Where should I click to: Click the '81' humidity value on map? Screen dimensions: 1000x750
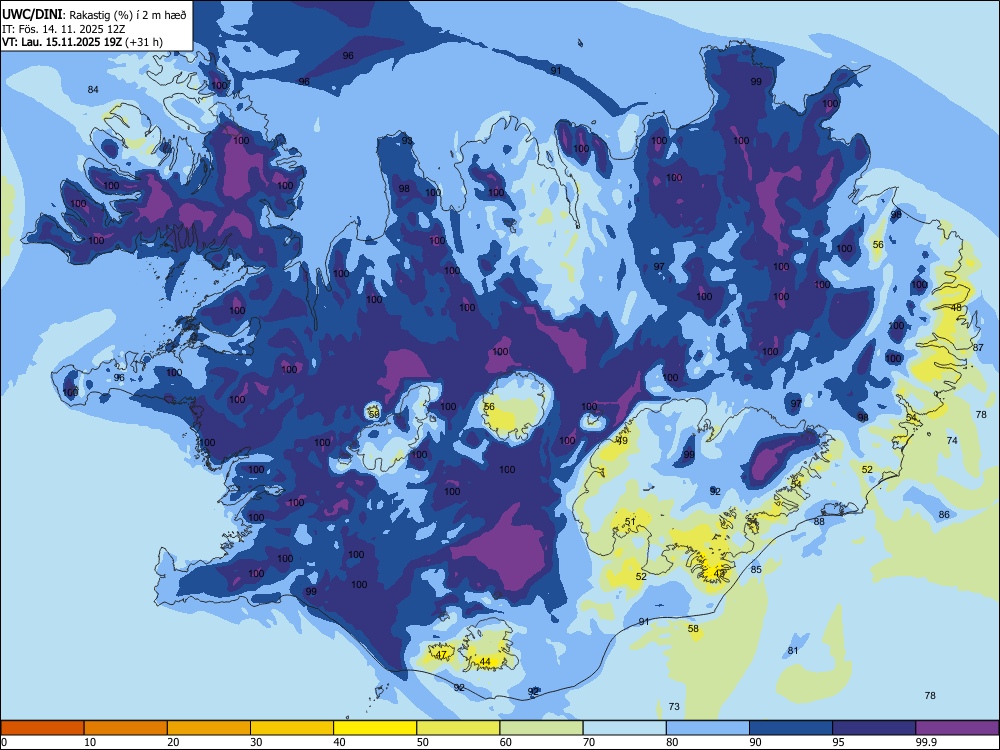pyautogui.click(x=793, y=651)
